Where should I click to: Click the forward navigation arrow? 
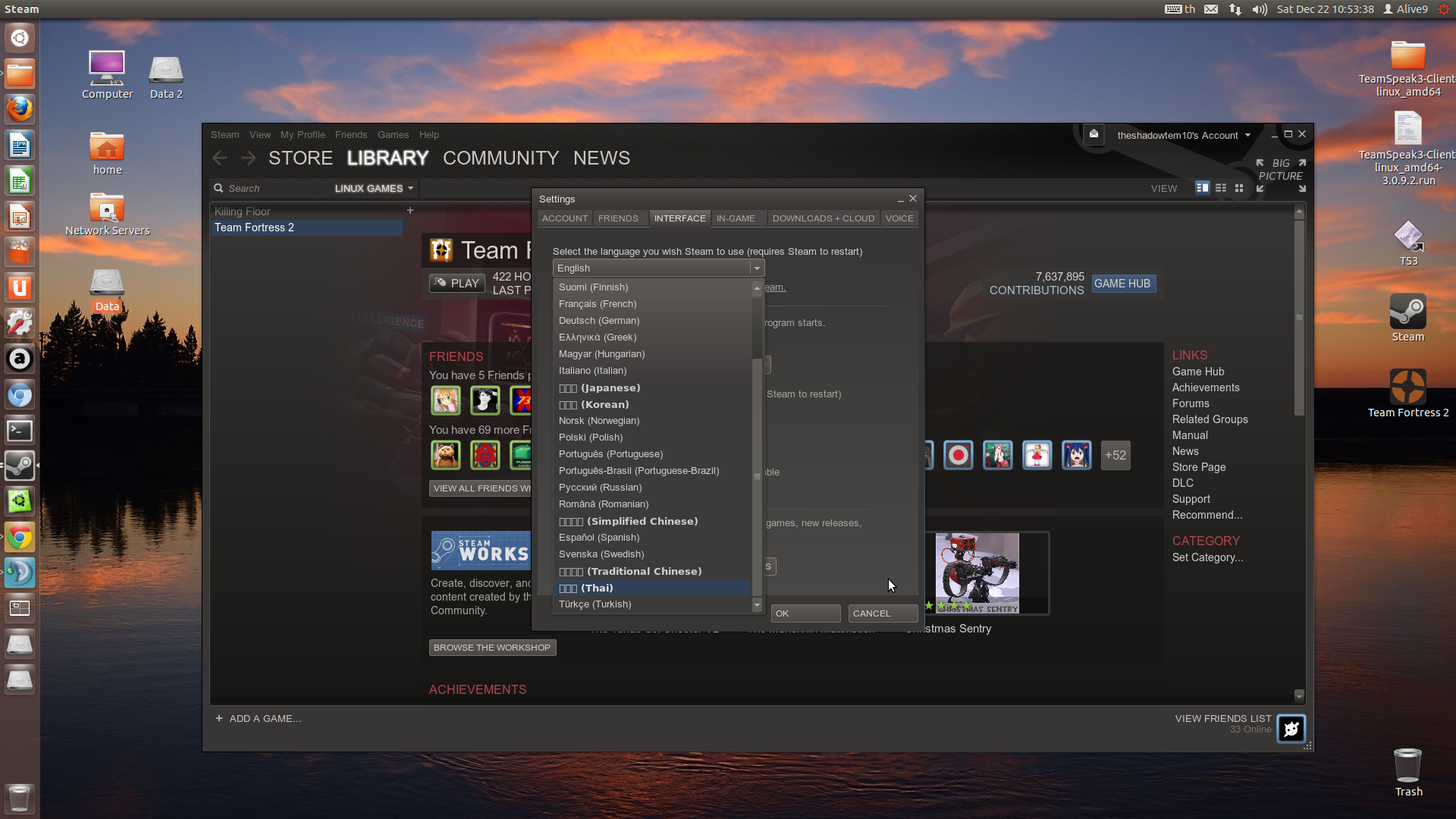248,158
